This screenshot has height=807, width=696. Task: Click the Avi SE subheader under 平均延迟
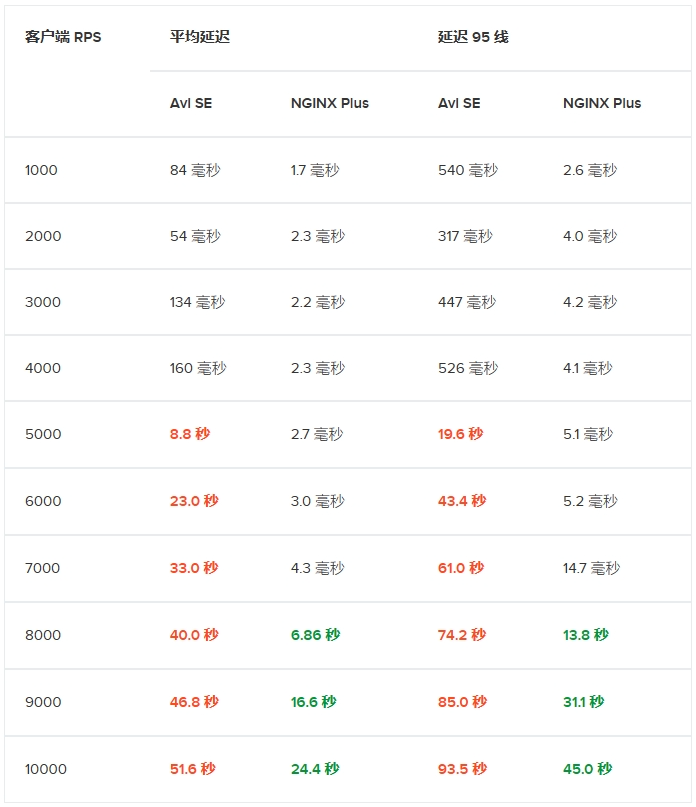pos(191,103)
